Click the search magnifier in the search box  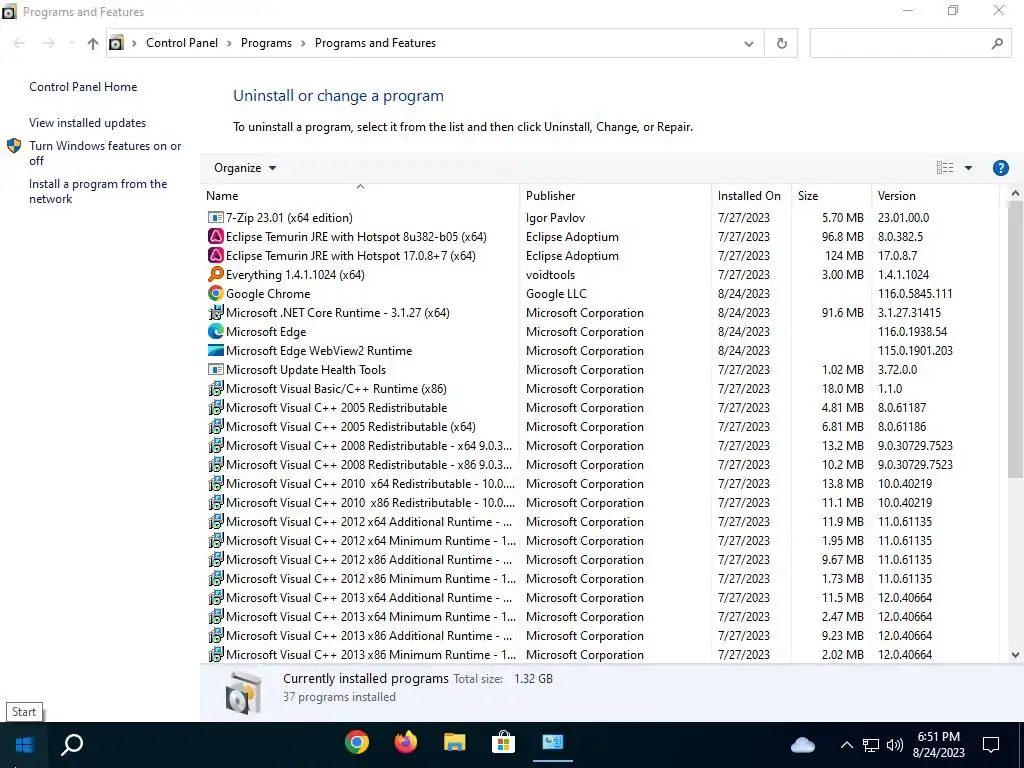click(997, 43)
